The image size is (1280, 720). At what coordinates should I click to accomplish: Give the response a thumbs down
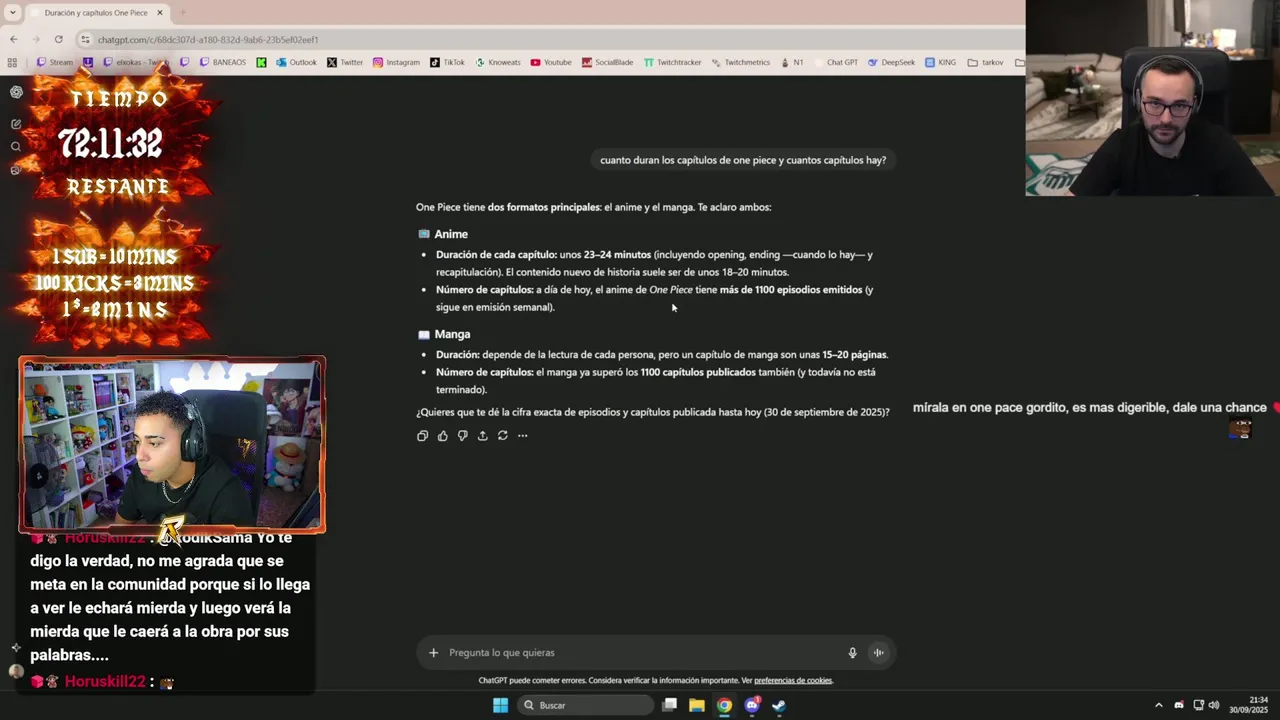[462, 436]
